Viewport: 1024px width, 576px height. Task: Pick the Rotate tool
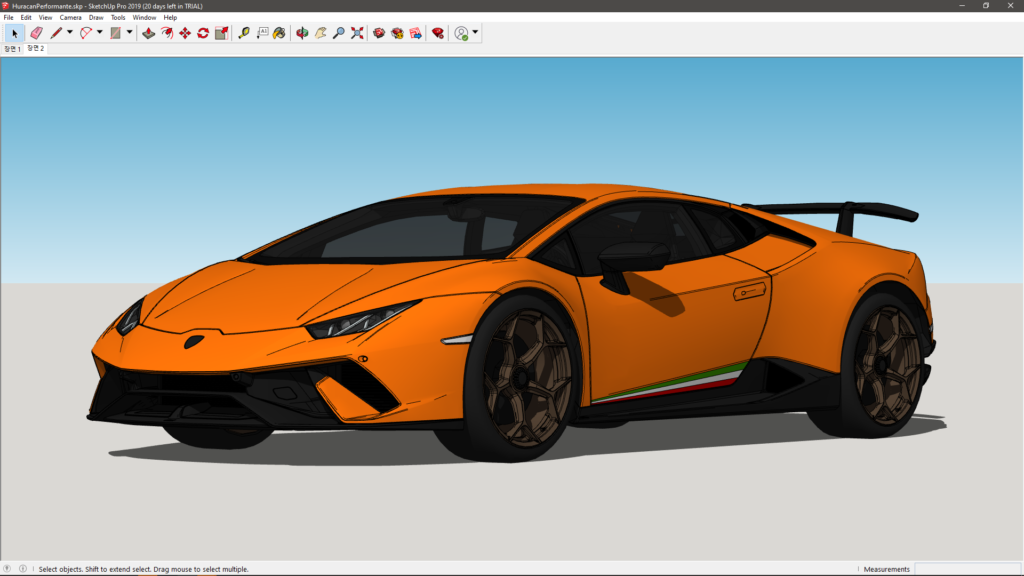(x=203, y=33)
